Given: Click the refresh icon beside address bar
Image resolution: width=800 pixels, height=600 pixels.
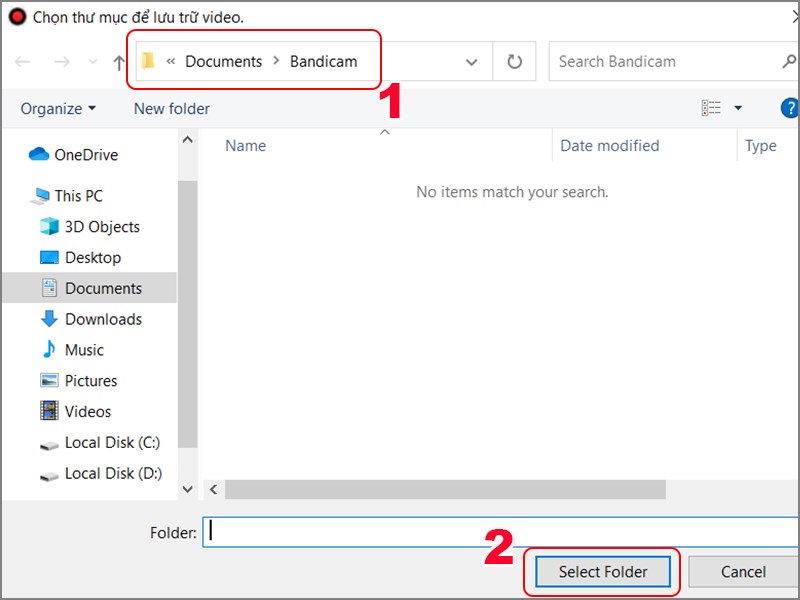Looking at the screenshot, I should (x=514, y=62).
